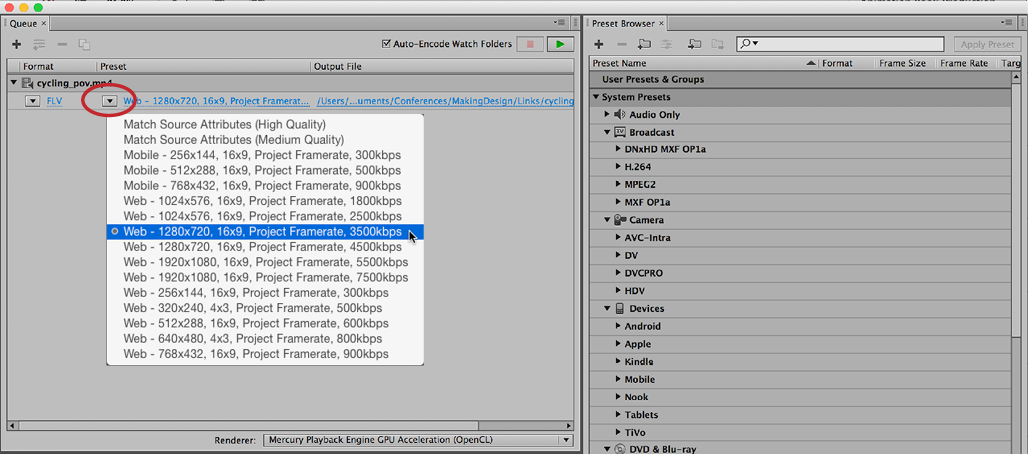Choose Web 1280x720 3500kbps preset option
Screen dimensions: 1028x454
(262, 232)
